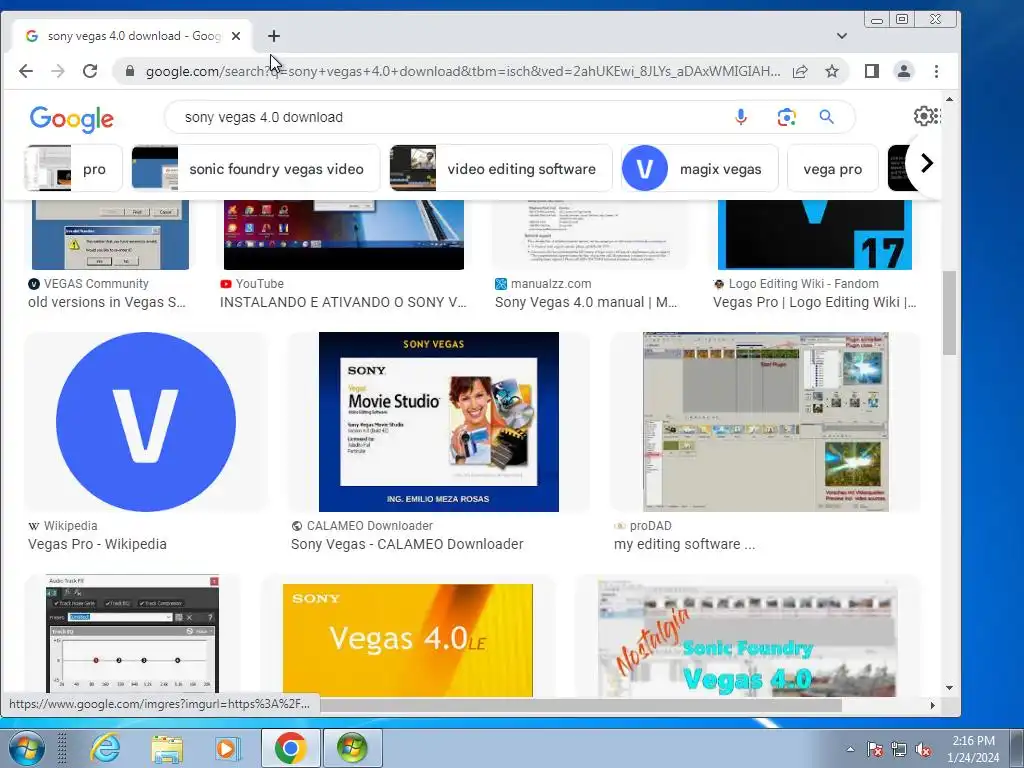
Task: Open 'Vegas Pro | Logo Editing Wiki' result
Action: [814, 302]
